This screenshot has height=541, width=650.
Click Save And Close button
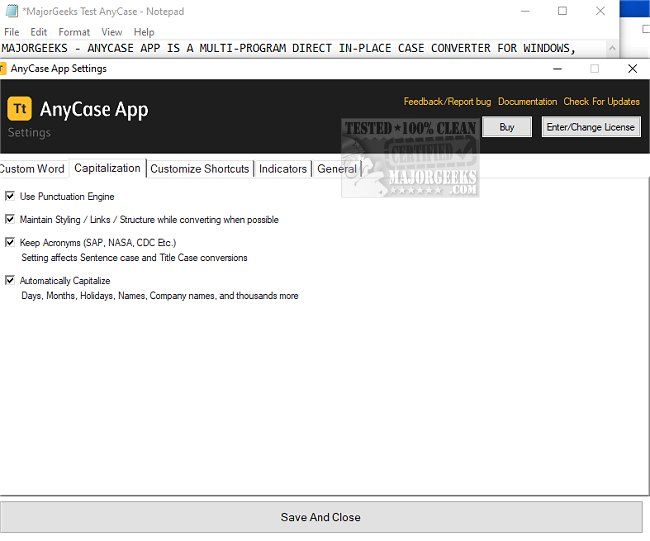point(321,517)
